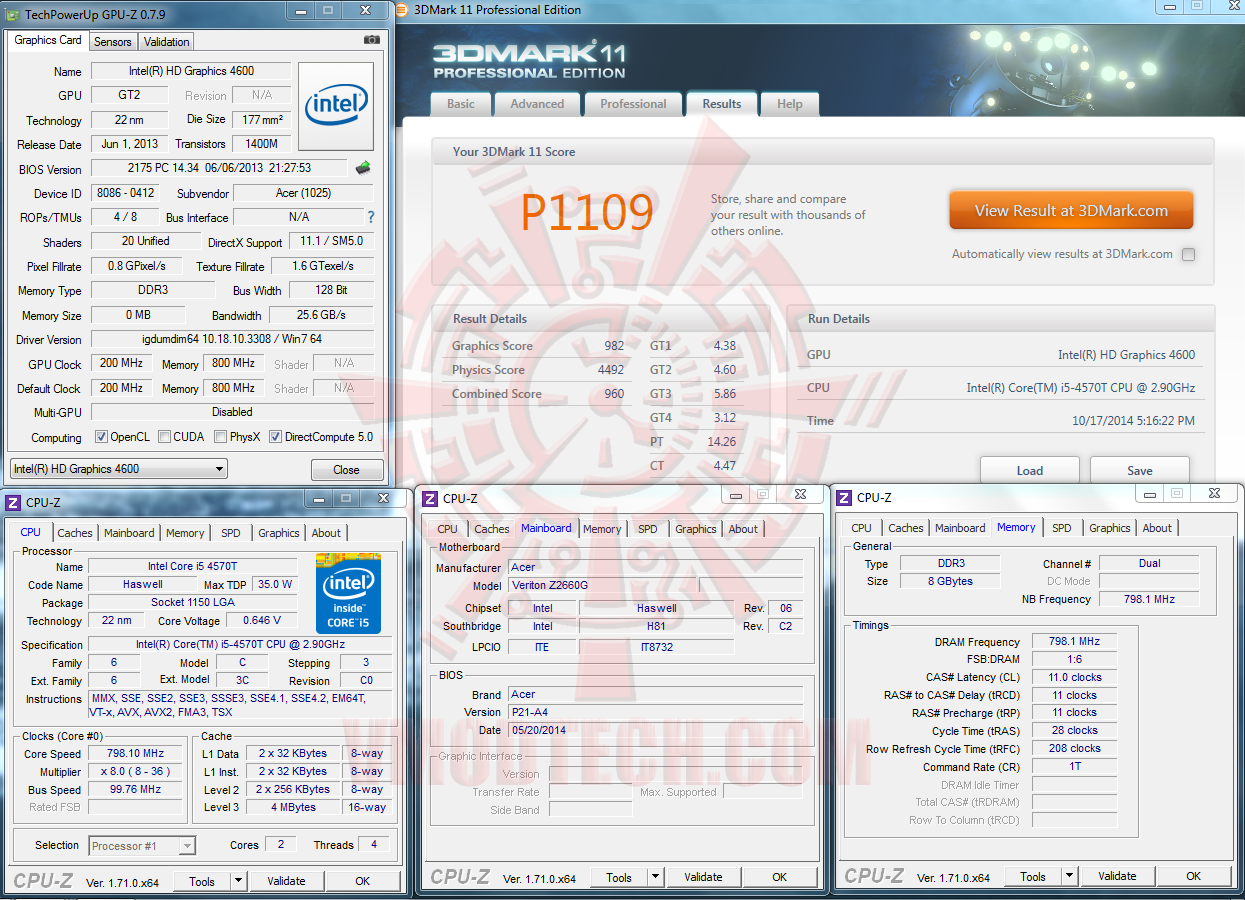This screenshot has height=900, width=1245.
Task: Click BIOS Version field P21-A4
Action: (655, 712)
